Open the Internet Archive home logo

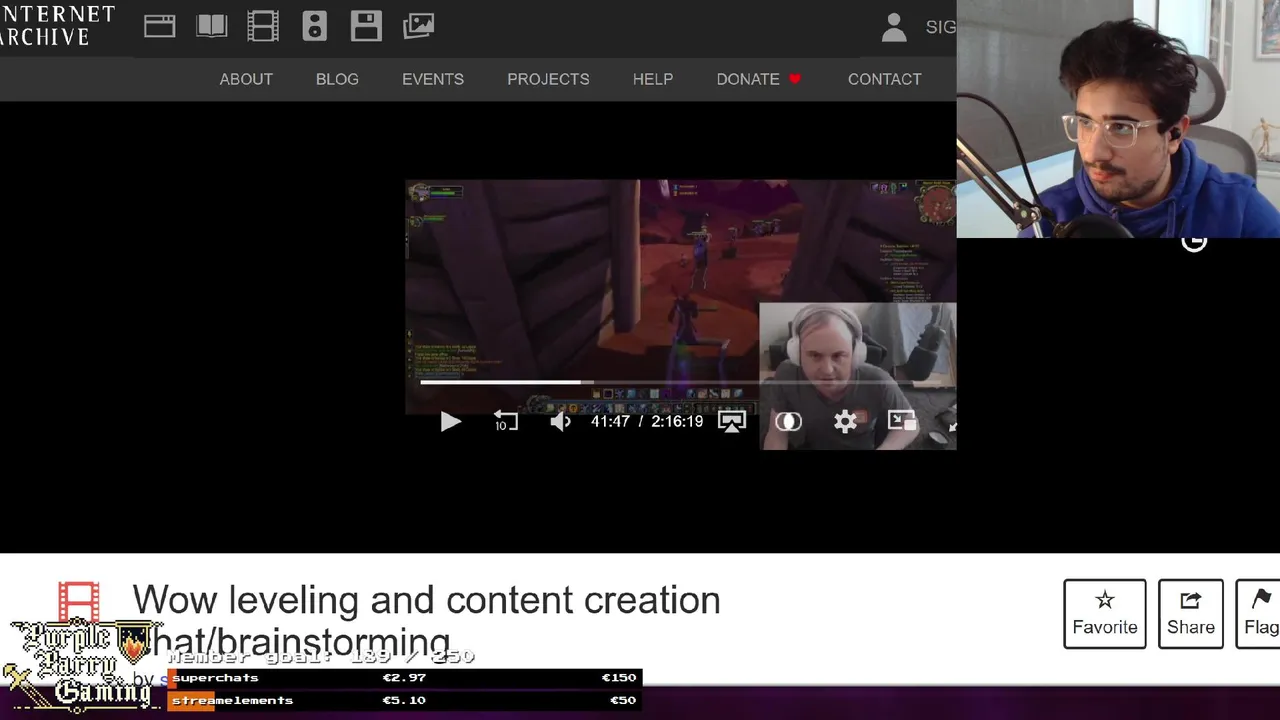pyautogui.click(x=57, y=26)
